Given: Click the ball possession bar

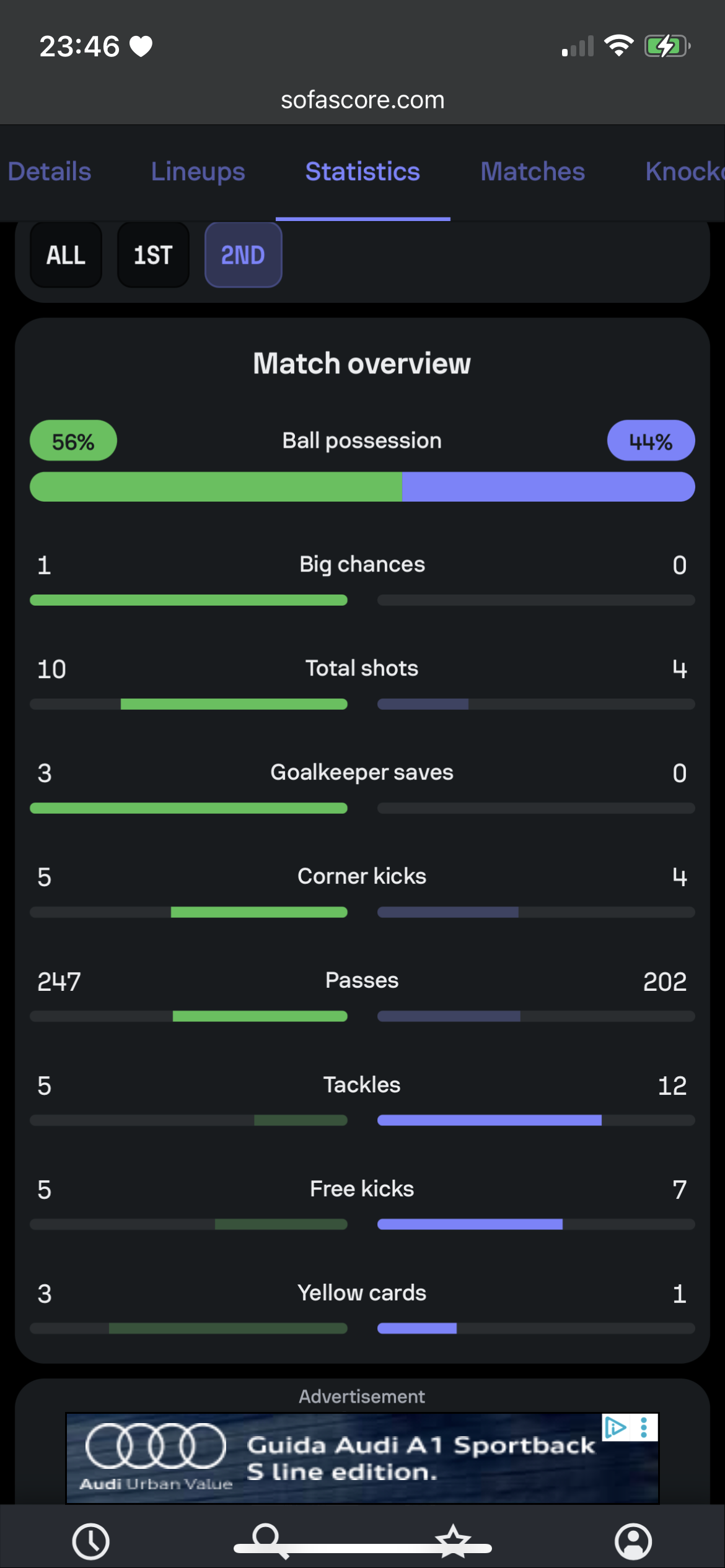Looking at the screenshot, I should click(x=362, y=487).
